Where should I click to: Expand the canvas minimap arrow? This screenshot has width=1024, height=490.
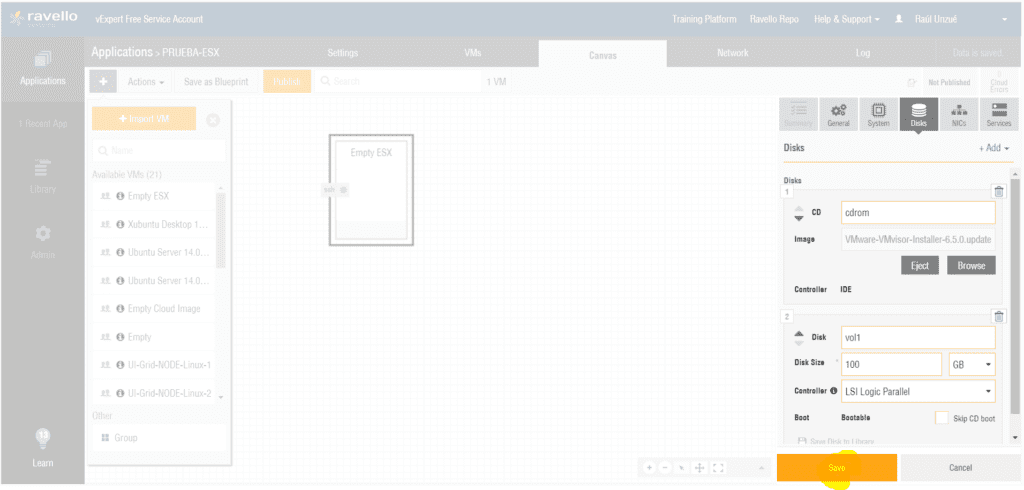click(761, 468)
